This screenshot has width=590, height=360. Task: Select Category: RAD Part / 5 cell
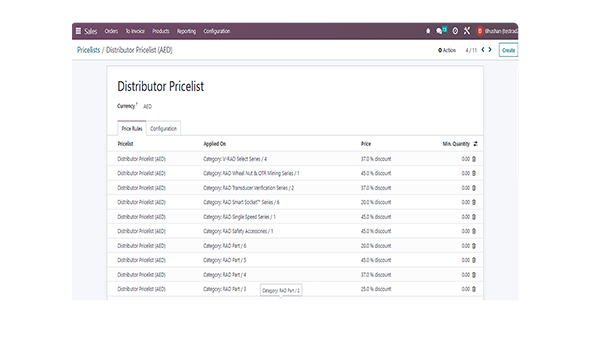click(225, 260)
